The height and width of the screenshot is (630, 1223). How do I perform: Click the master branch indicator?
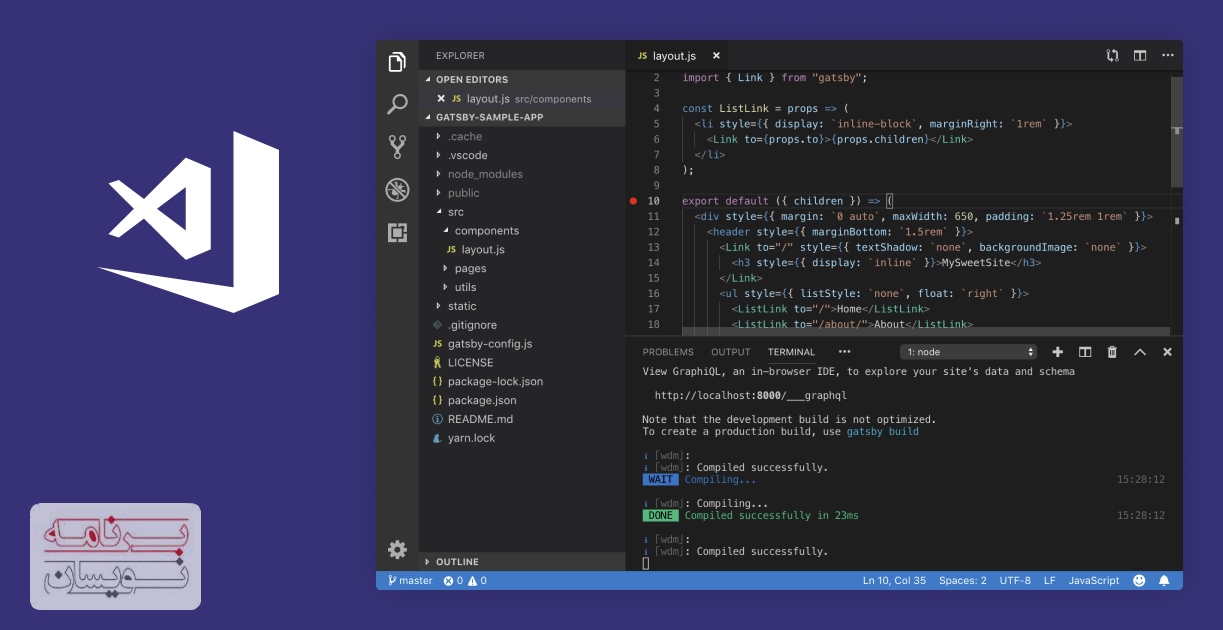[410, 580]
